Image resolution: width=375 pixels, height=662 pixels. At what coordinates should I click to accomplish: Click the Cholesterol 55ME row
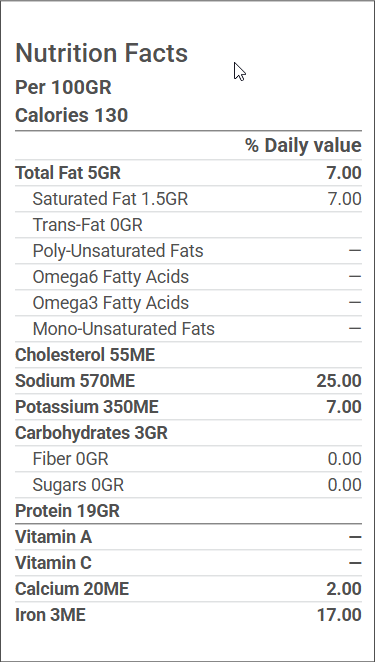pyautogui.click(x=188, y=355)
